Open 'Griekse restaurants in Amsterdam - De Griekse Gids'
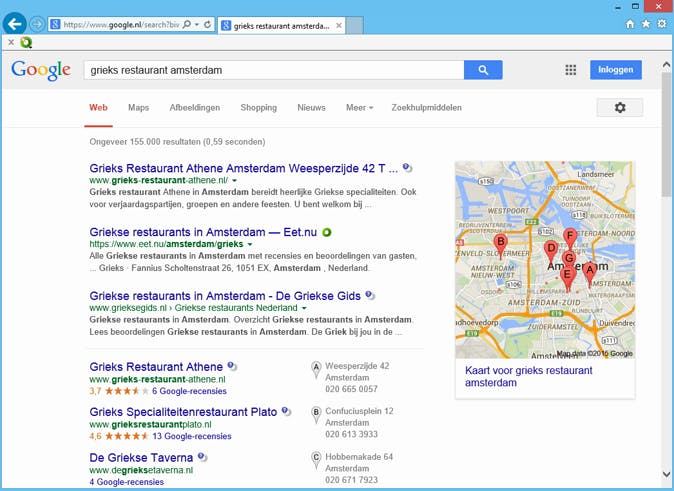This screenshot has width=674, height=491. (x=225, y=296)
